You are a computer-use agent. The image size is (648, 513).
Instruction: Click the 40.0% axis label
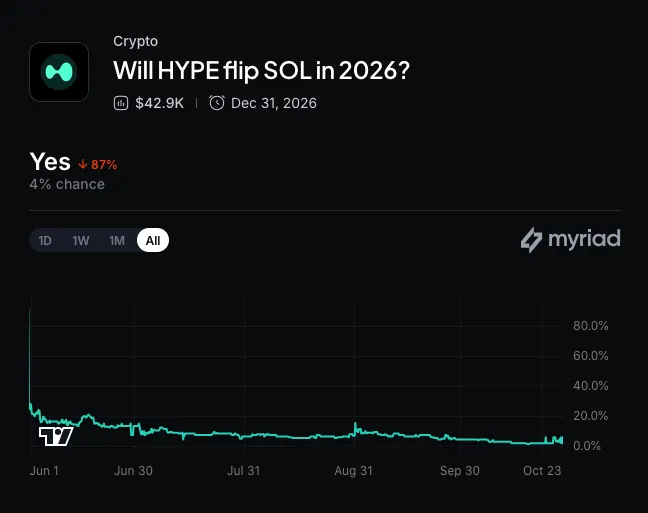(x=591, y=386)
